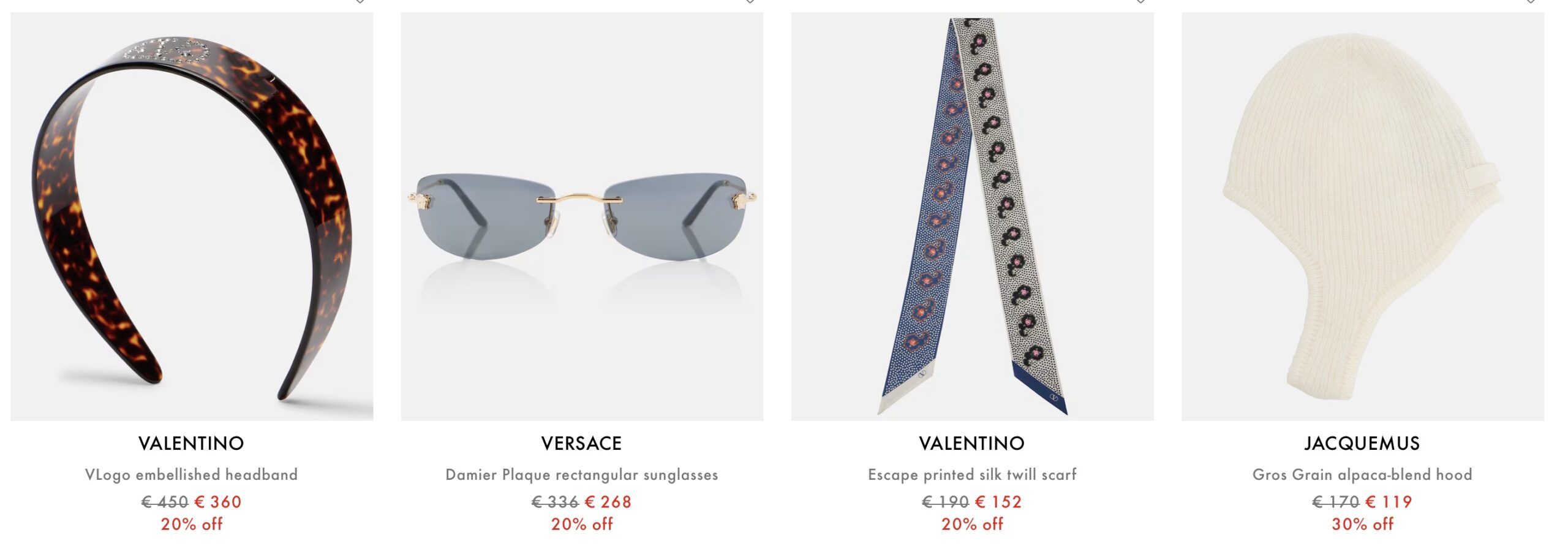Click the JACQUEMUS brand name
Viewport: 1568px width, 546px height.
coord(1362,443)
